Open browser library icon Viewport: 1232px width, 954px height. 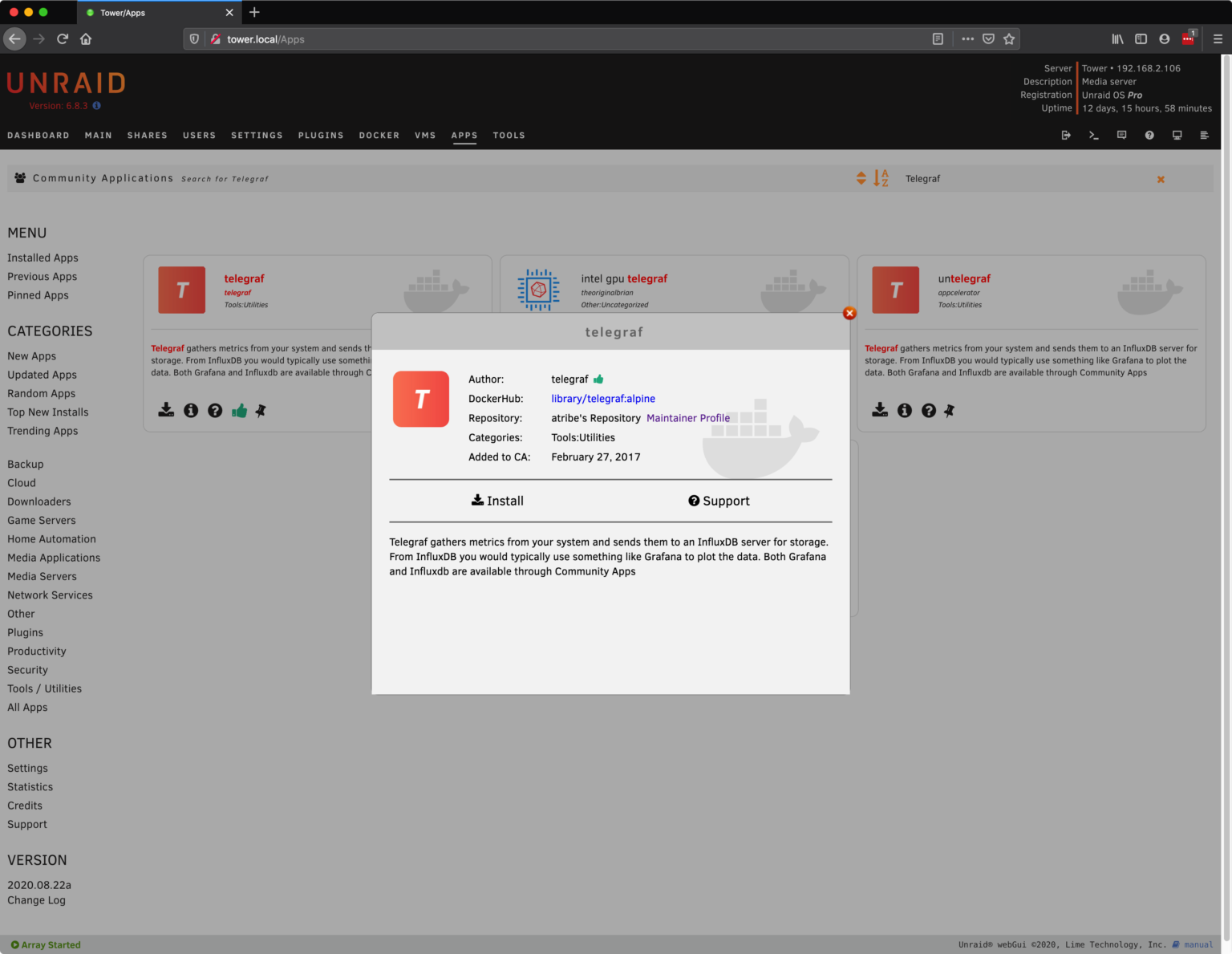(1117, 39)
